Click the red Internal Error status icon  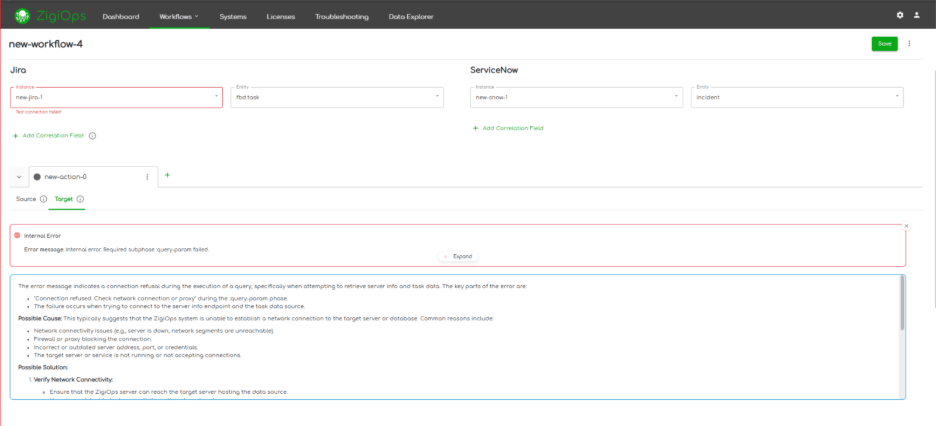tap(17, 235)
